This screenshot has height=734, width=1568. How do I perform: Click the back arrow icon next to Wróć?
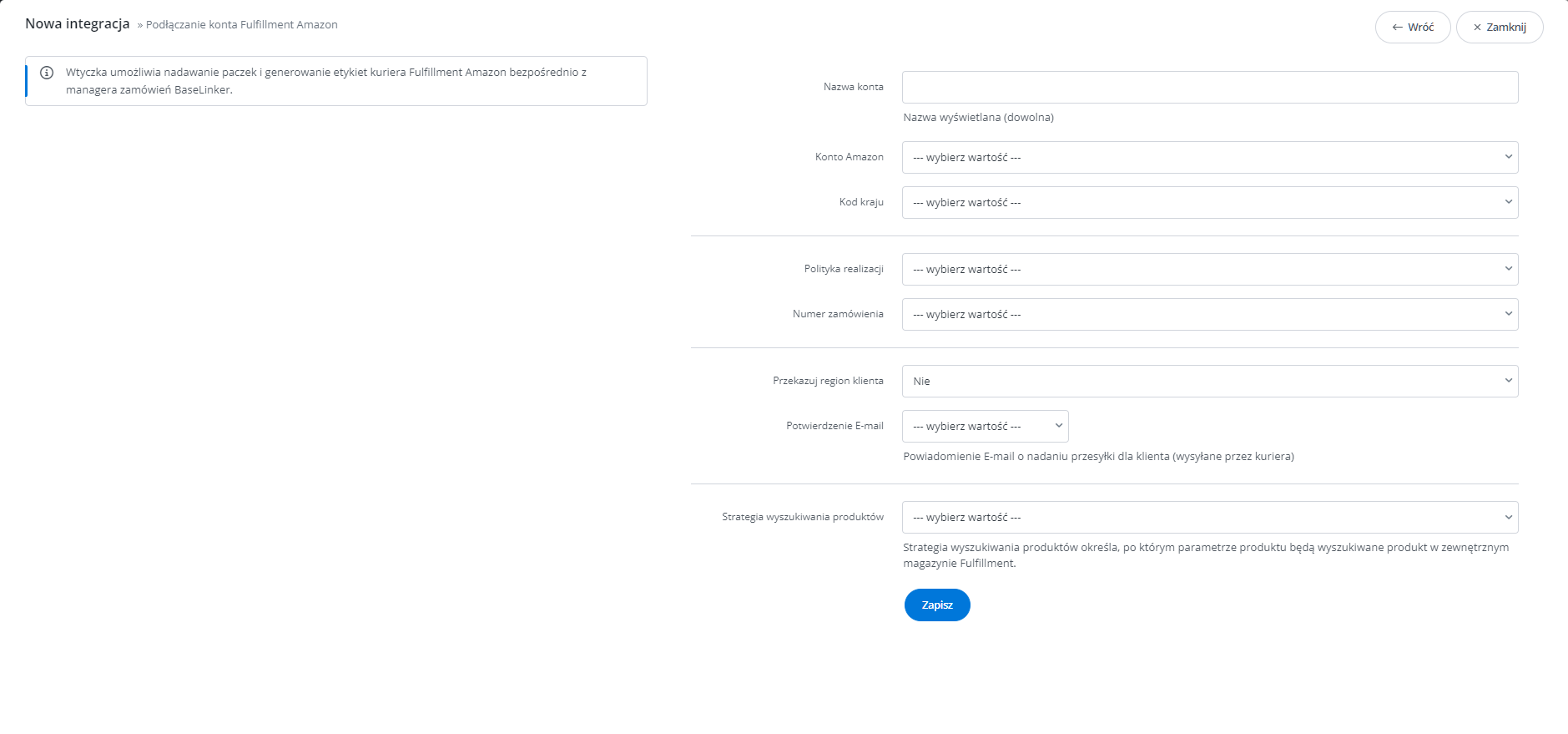click(1397, 28)
